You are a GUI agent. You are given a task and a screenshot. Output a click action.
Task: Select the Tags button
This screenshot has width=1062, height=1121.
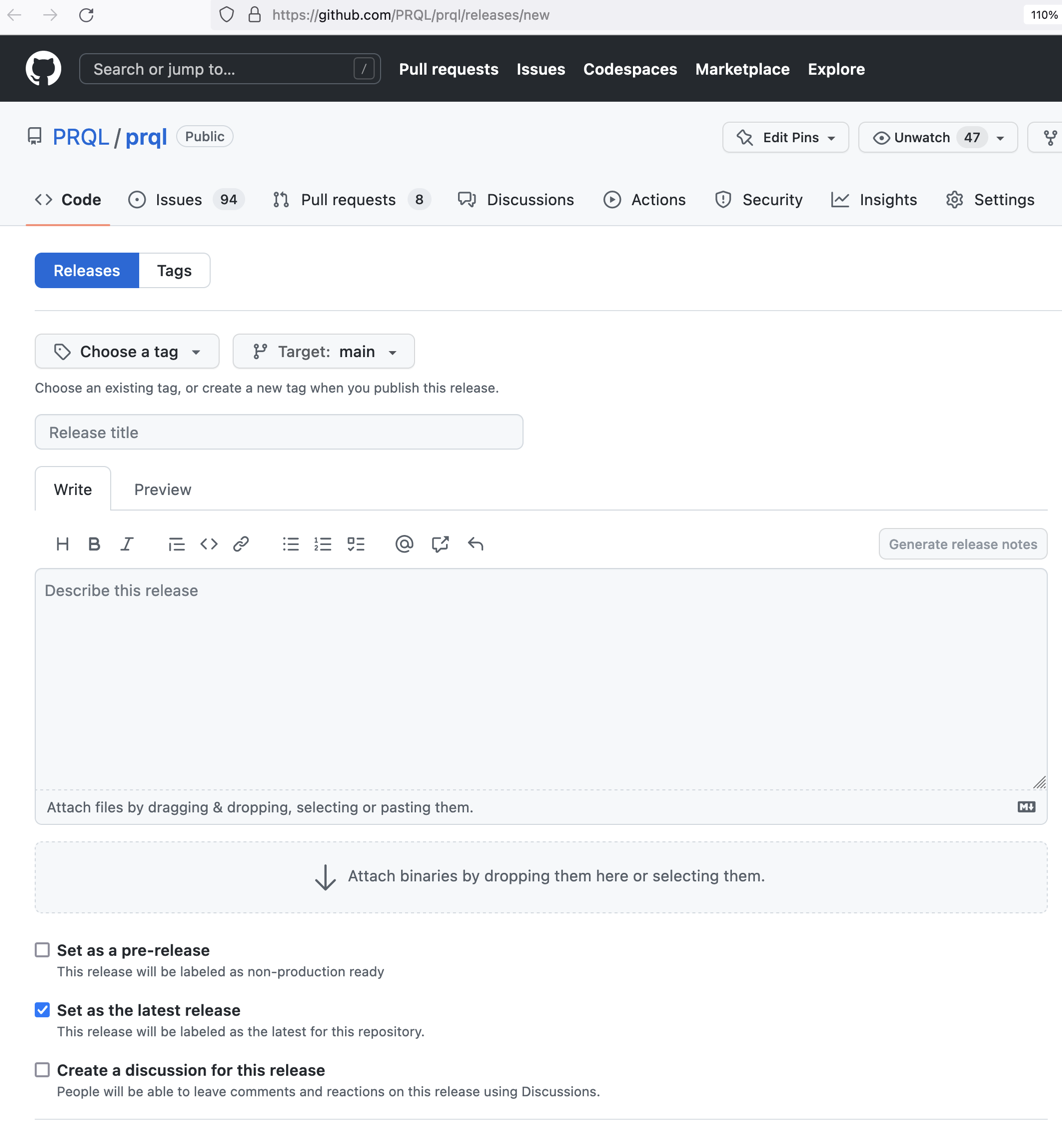click(174, 270)
